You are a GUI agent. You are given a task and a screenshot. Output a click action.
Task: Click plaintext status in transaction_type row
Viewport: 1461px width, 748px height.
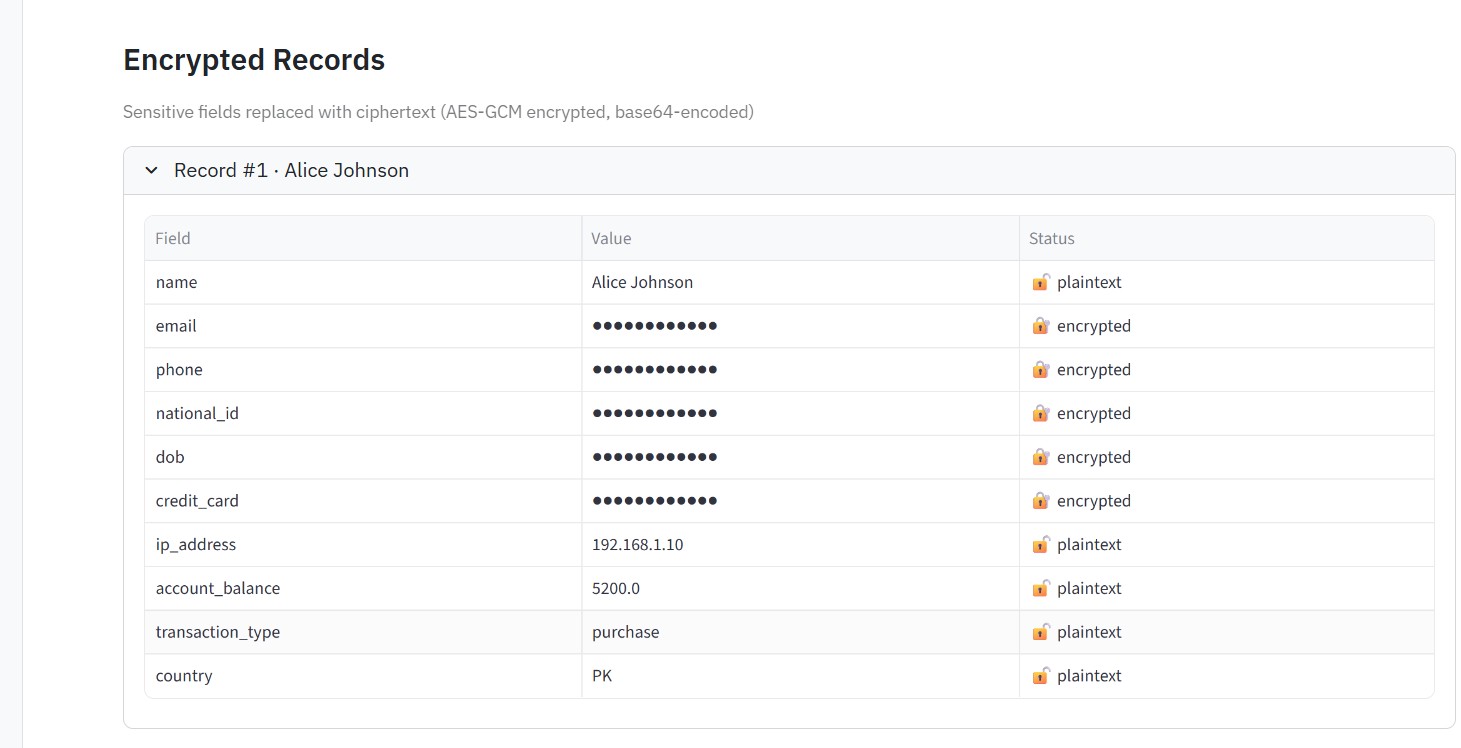(x=1089, y=632)
